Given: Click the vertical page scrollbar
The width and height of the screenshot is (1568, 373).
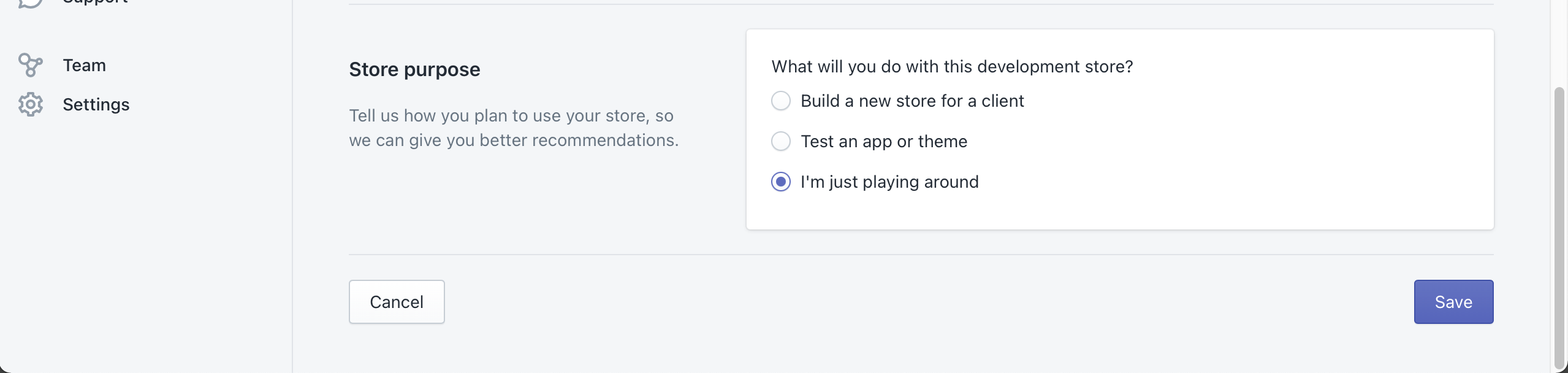Looking at the screenshot, I should (1560, 228).
